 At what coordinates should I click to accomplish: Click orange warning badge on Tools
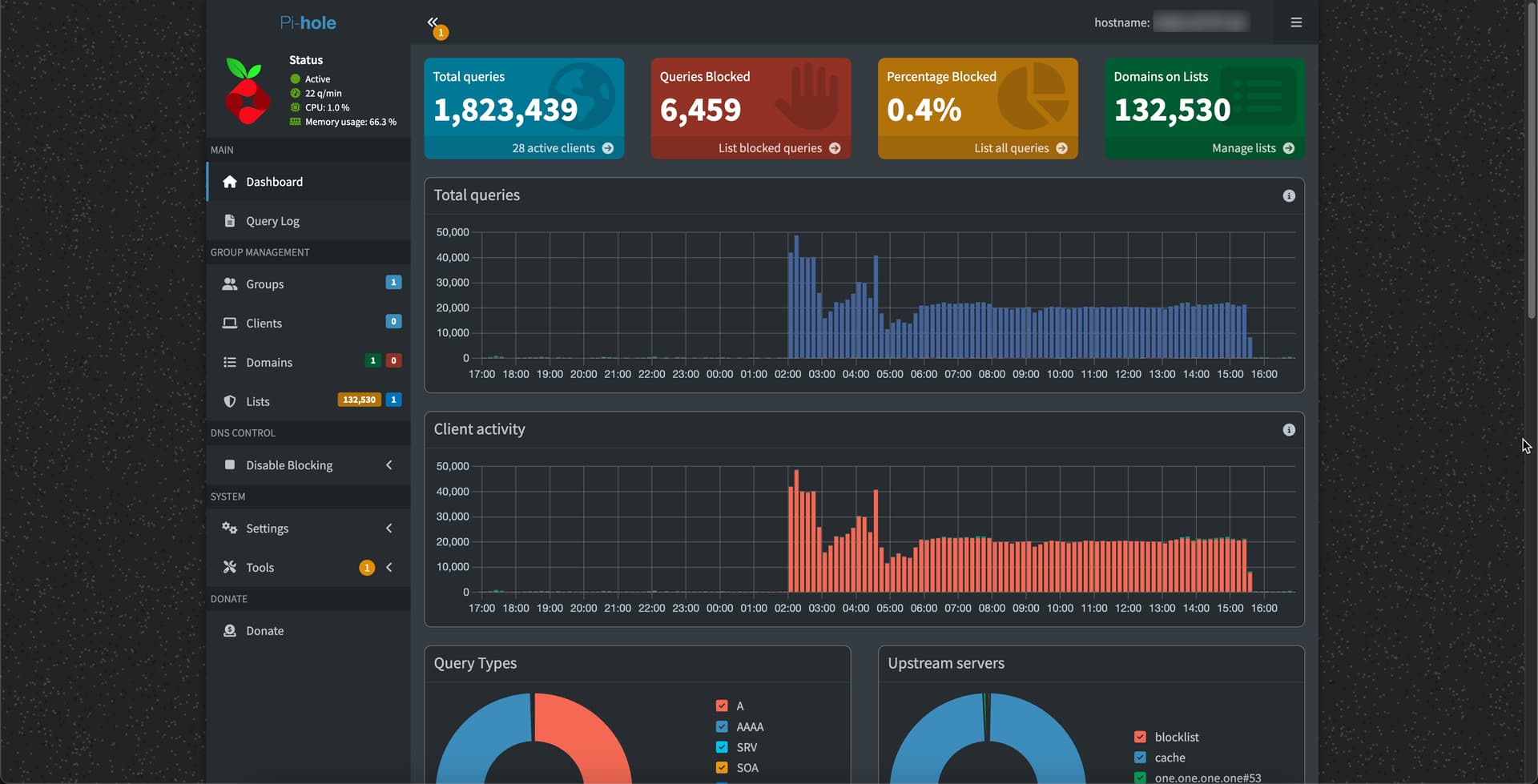pyautogui.click(x=367, y=568)
